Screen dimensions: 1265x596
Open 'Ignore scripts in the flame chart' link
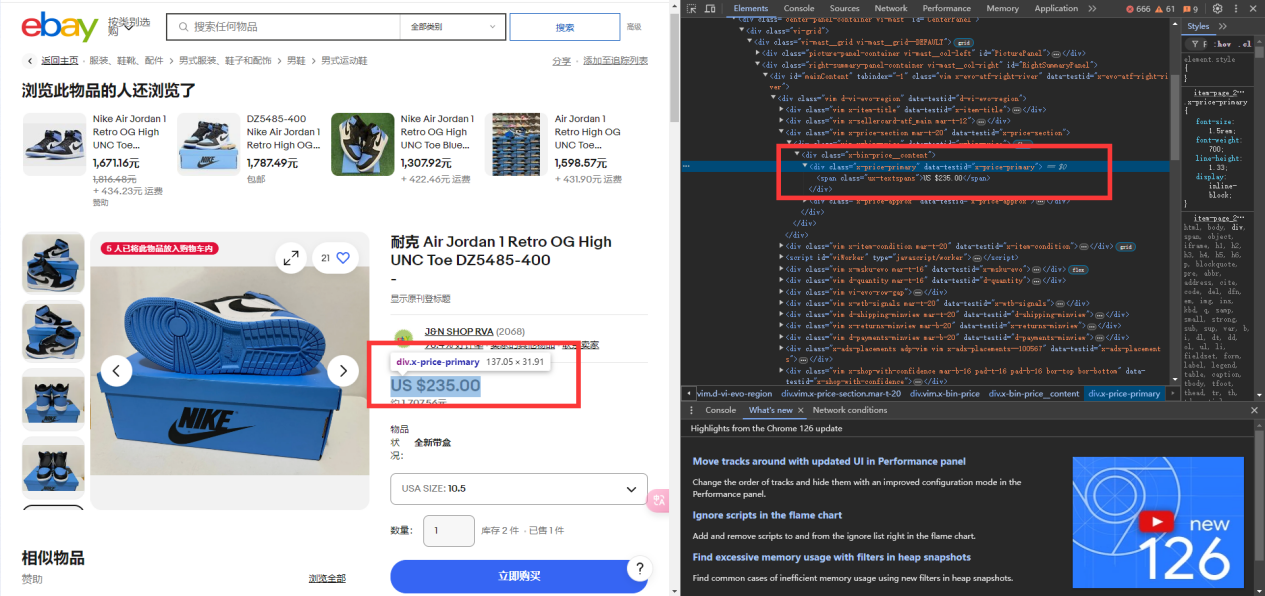pyautogui.click(x=767, y=516)
